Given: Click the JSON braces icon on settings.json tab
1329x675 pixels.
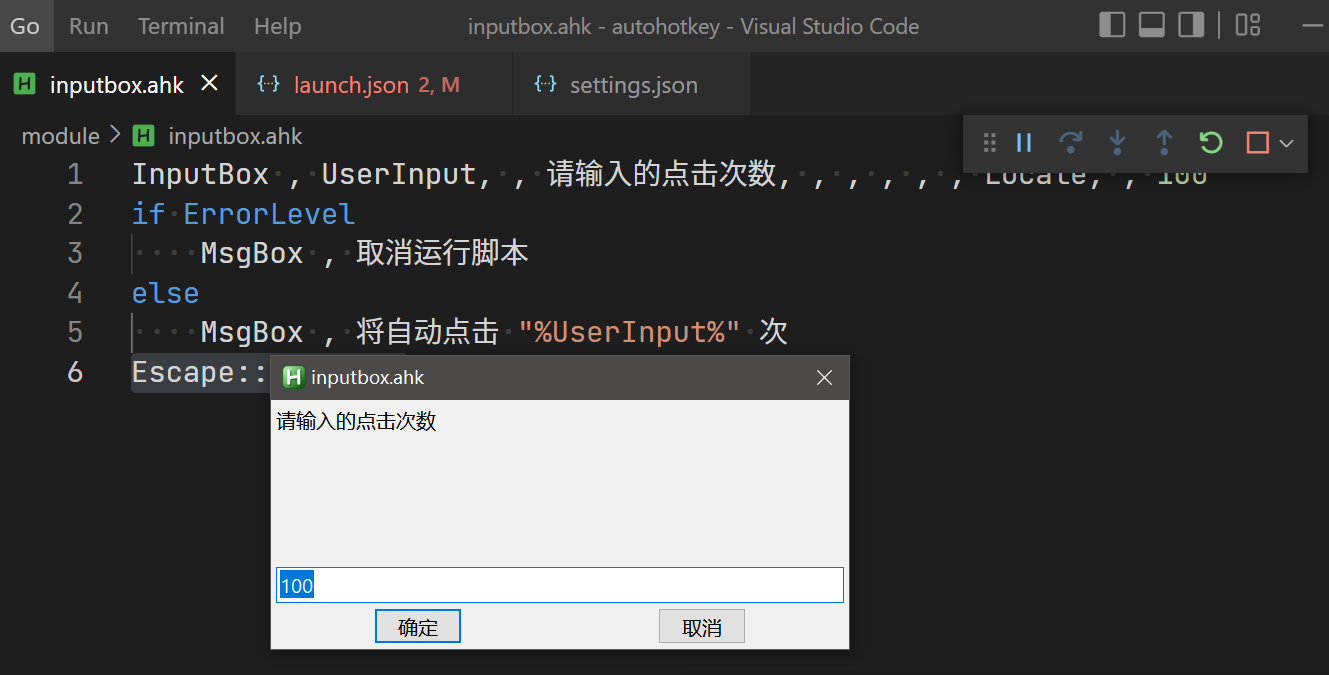Looking at the screenshot, I should [x=545, y=84].
